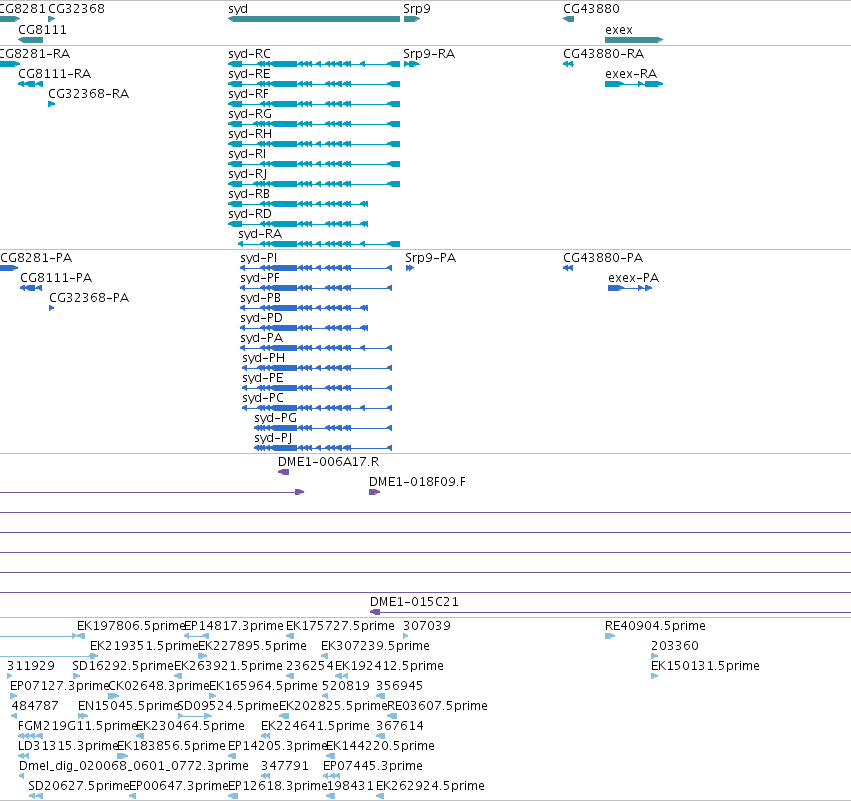Click the 356945 feature label
This screenshot has height=801, width=851.
399,686
